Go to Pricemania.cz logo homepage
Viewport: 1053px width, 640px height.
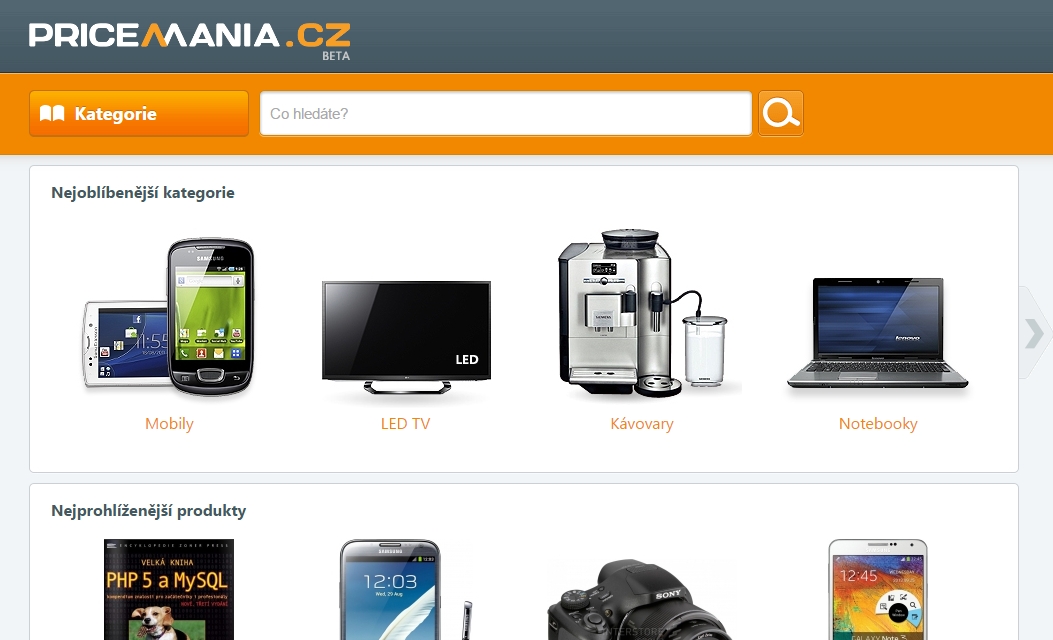[x=189, y=40]
